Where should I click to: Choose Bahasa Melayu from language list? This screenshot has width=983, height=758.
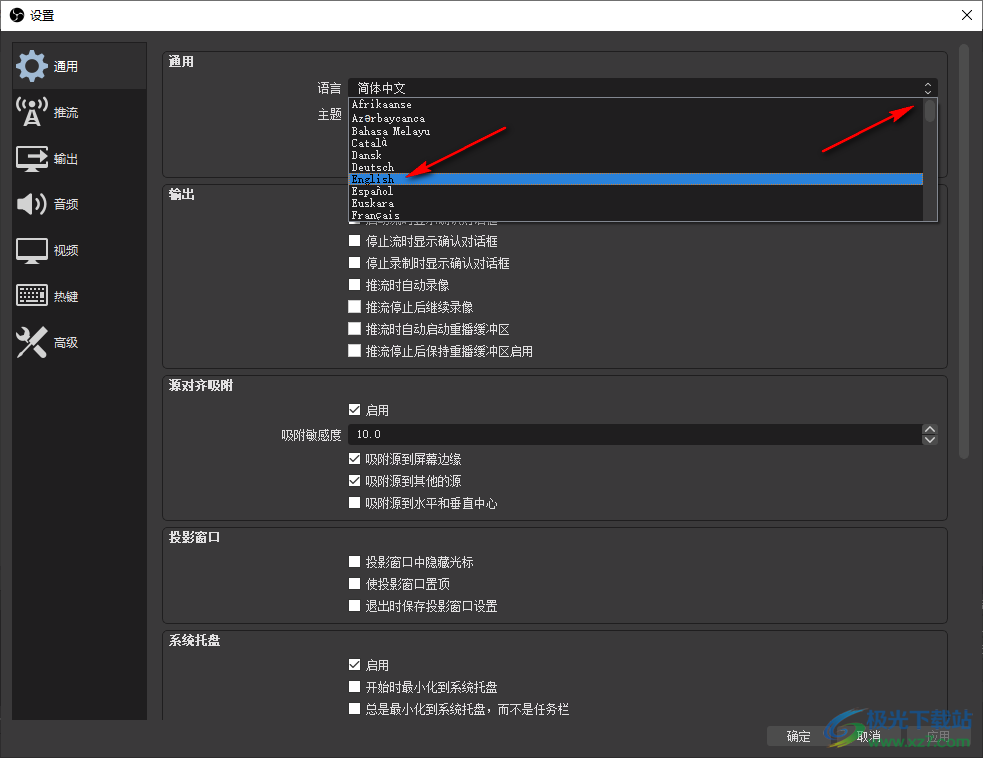pyautogui.click(x=636, y=131)
